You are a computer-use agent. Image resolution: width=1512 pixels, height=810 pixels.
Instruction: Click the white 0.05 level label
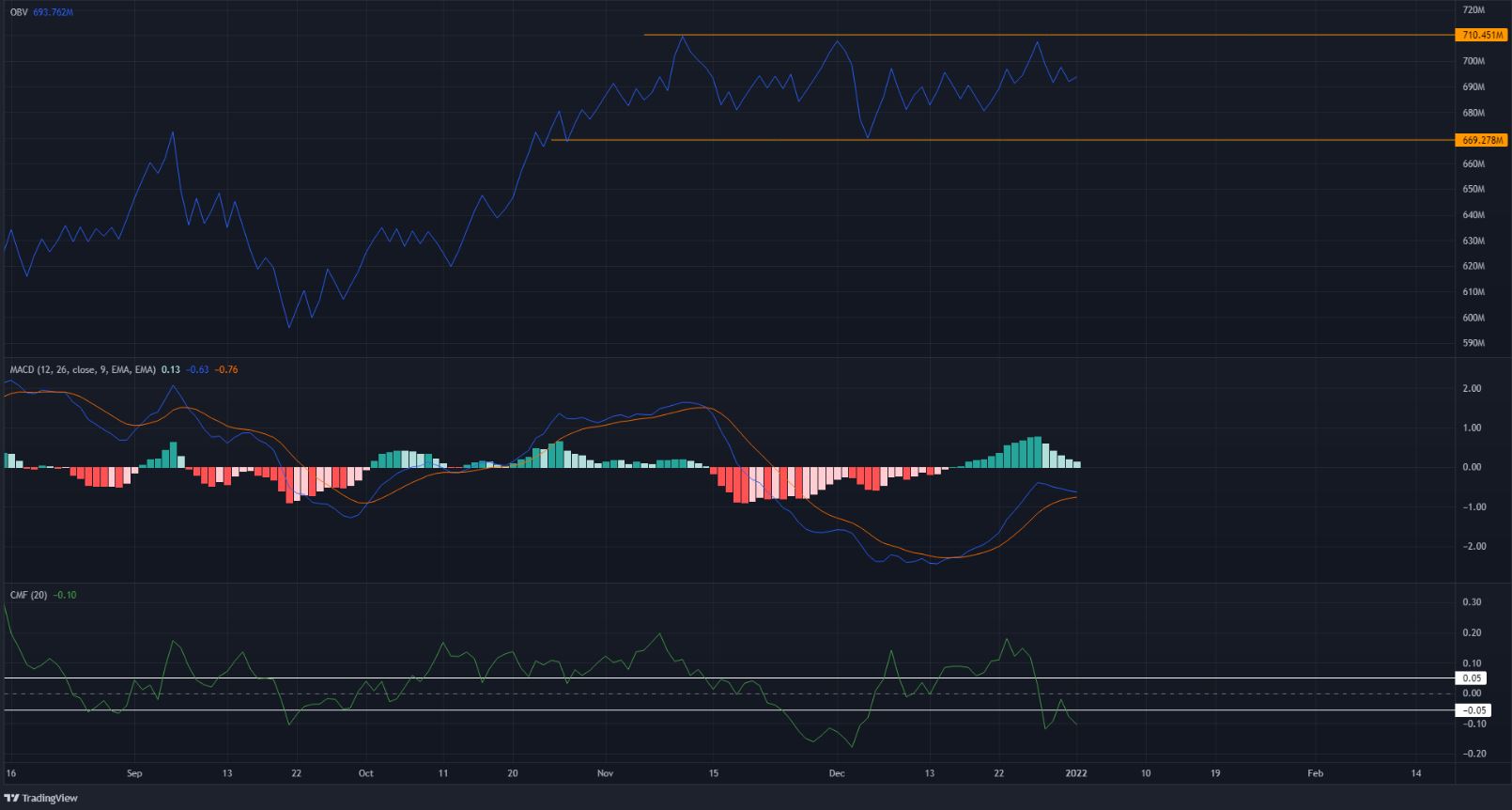click(1472, 678)
